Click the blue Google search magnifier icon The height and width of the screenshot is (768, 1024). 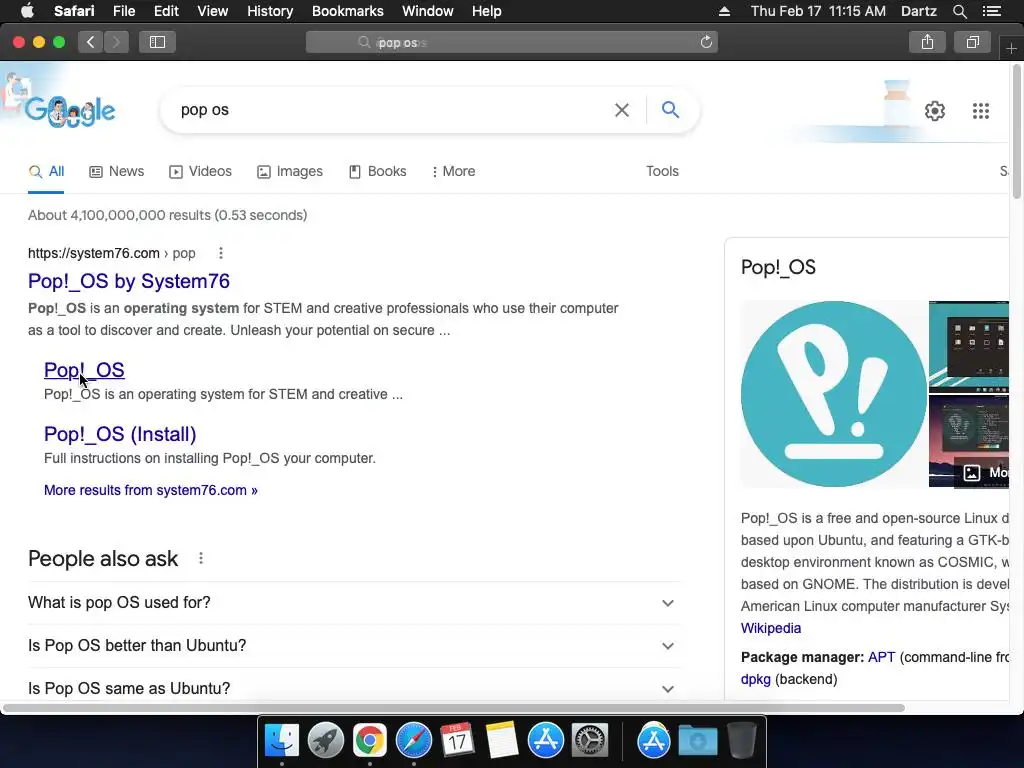(670, 110)
